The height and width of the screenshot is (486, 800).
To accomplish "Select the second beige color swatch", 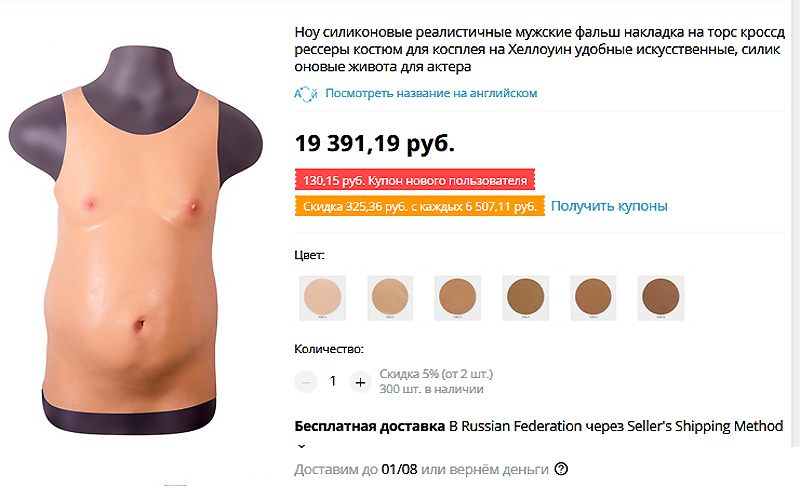I will 390,298.
